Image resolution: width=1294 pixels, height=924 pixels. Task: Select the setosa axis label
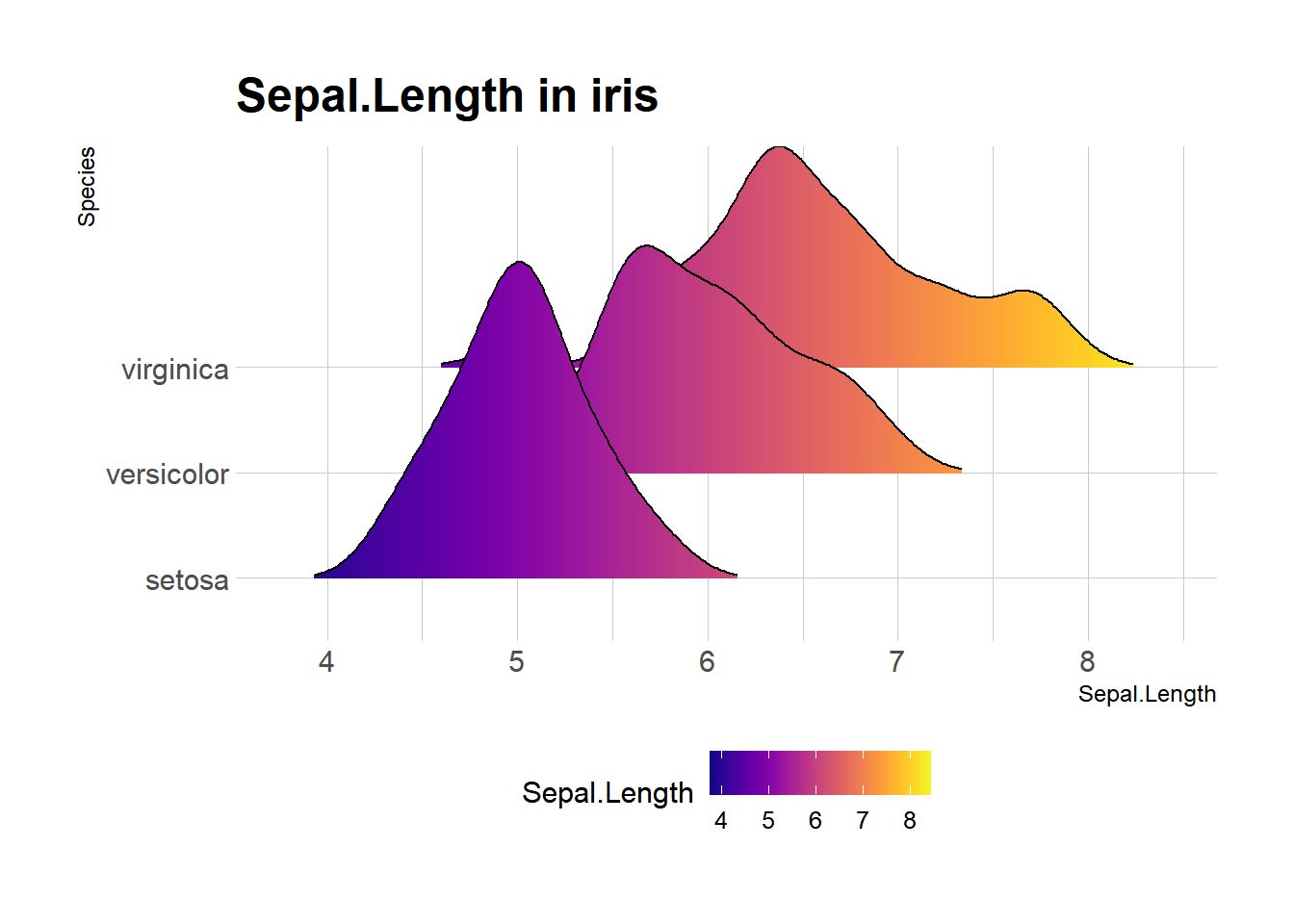pos(187,580)
